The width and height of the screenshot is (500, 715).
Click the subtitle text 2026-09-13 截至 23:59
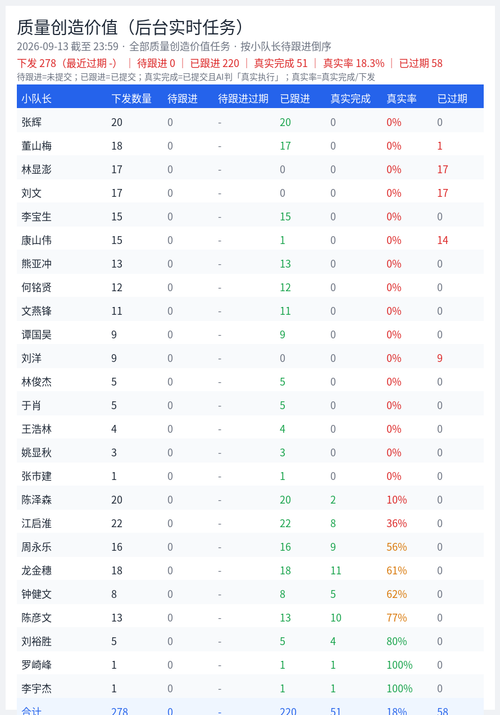coord(67,47)
